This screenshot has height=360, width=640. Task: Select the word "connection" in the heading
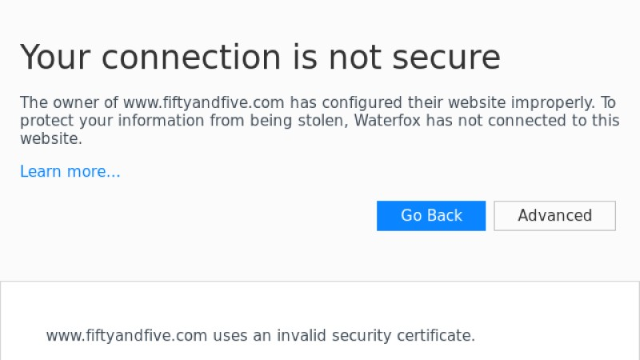(191, 57)
